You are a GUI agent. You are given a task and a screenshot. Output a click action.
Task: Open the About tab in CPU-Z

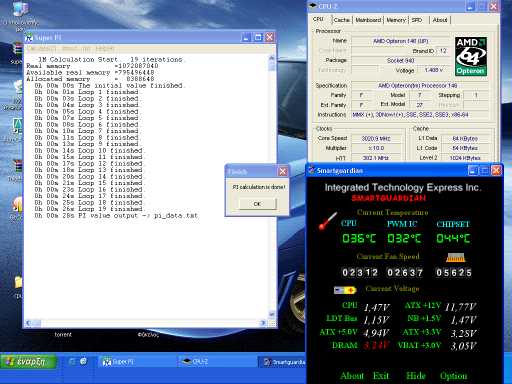coord(440,20)
